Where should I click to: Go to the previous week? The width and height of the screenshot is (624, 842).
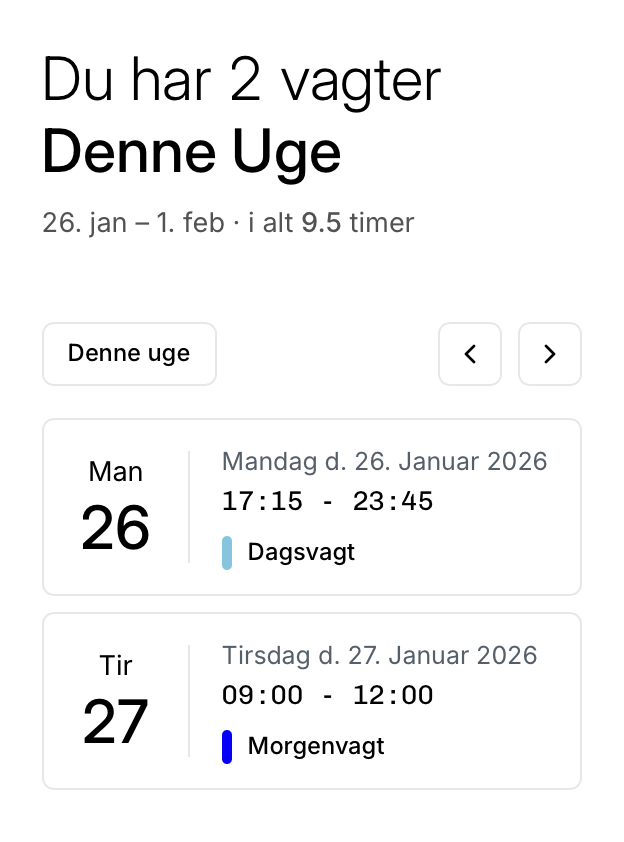pyautogui.click(x=469, y=354)
